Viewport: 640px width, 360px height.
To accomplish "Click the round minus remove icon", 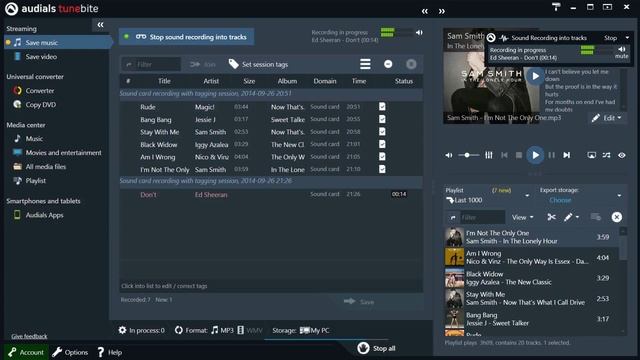I will [x=388, y=64].
